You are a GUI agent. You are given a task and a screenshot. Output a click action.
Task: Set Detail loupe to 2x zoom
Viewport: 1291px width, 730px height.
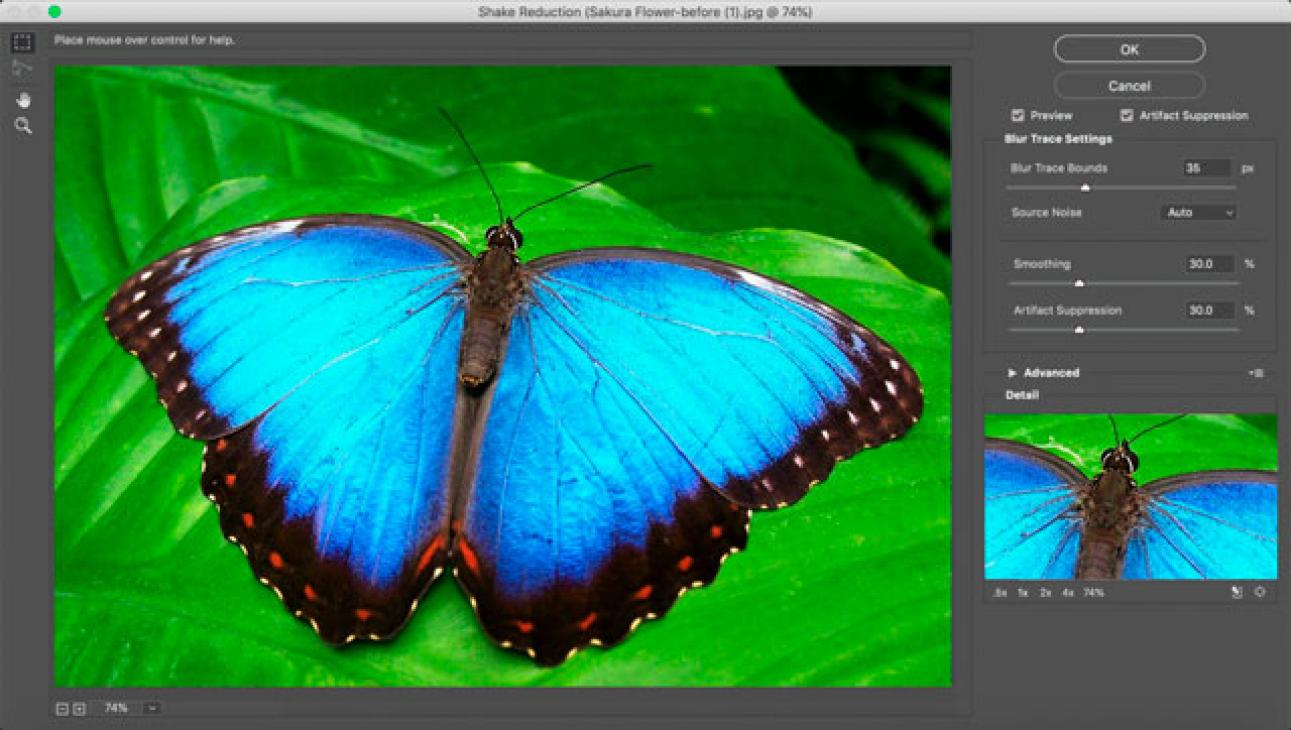click(x=1045, y=593)
